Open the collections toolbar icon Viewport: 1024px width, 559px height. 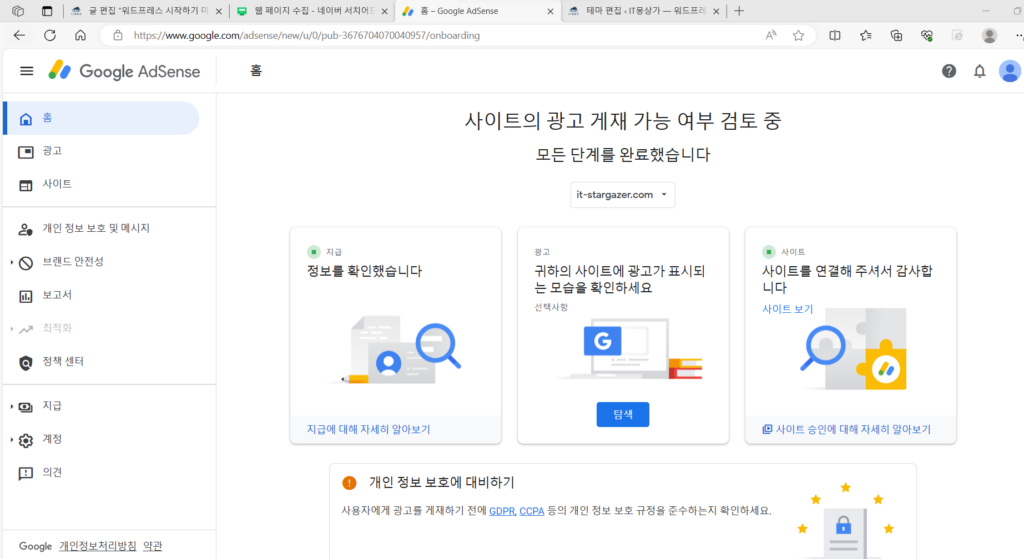[x=896, y=35]
